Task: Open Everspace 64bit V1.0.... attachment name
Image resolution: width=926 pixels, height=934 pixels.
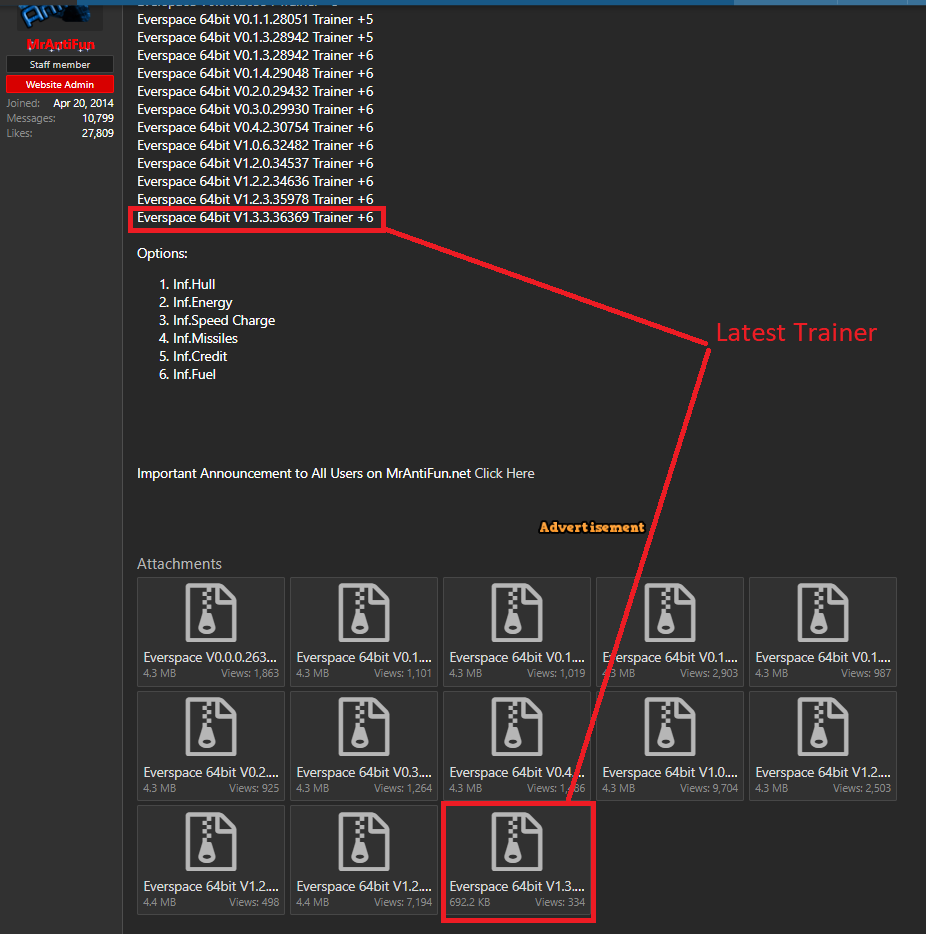Action: [x=670, y=773]
